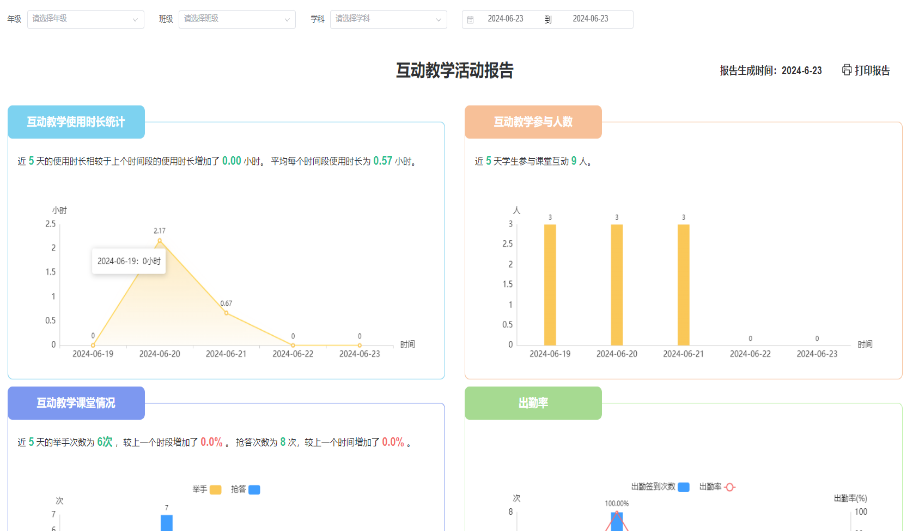907x531 pixels.
Task: Click the printer icon beside 打印报告
Action: pyautogui.click(x=846, y=70)
